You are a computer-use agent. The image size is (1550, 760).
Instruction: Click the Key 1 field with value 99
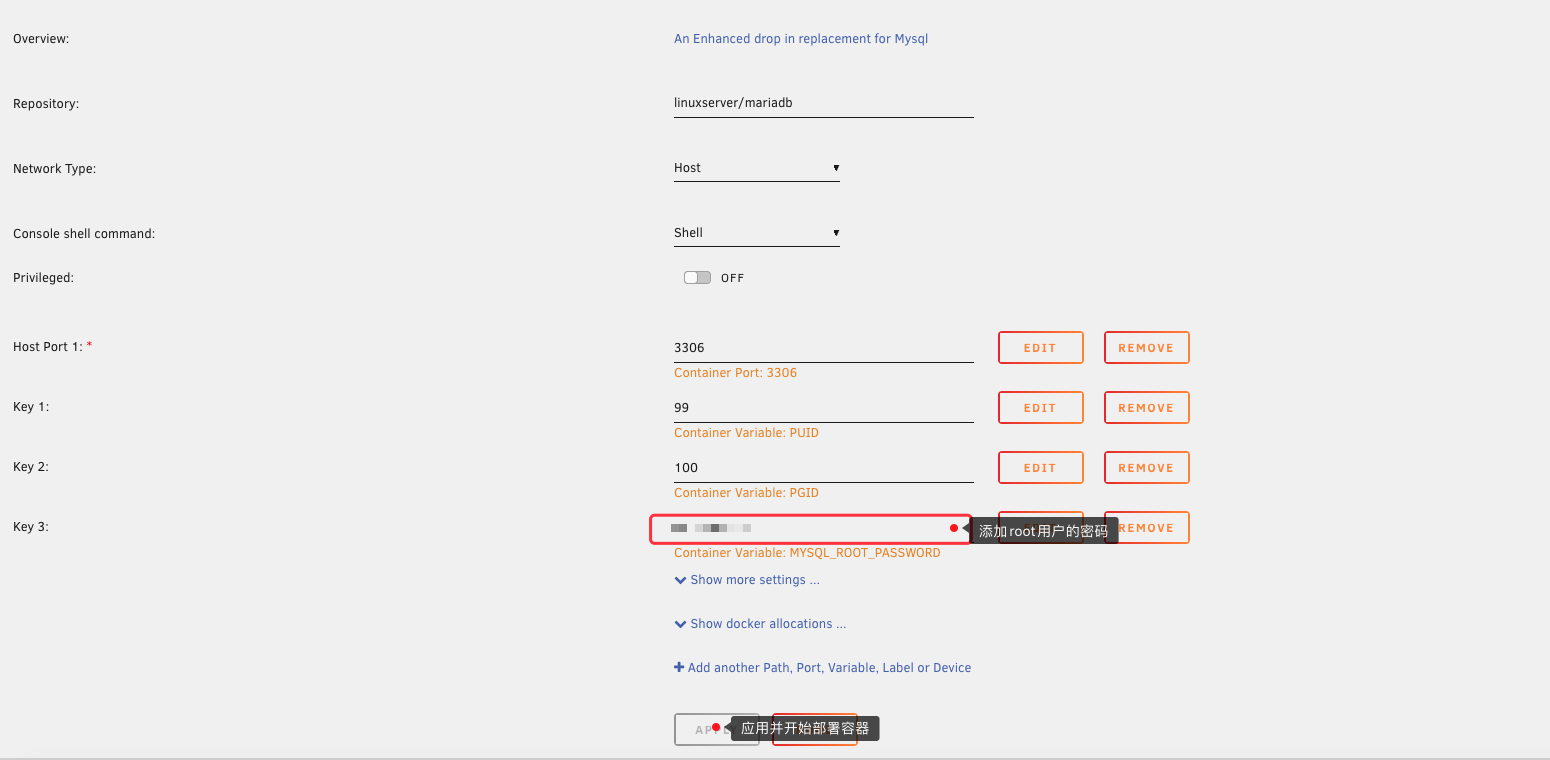coord(824,408)
